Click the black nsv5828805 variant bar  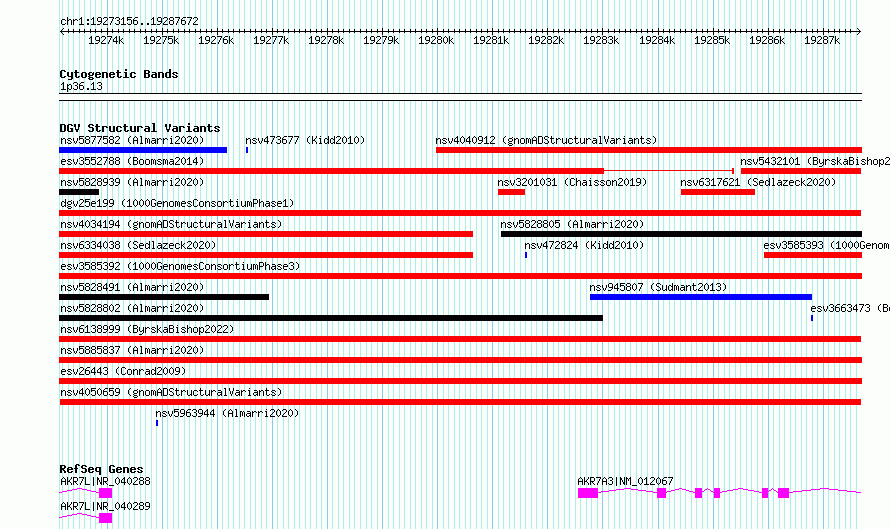681,234
